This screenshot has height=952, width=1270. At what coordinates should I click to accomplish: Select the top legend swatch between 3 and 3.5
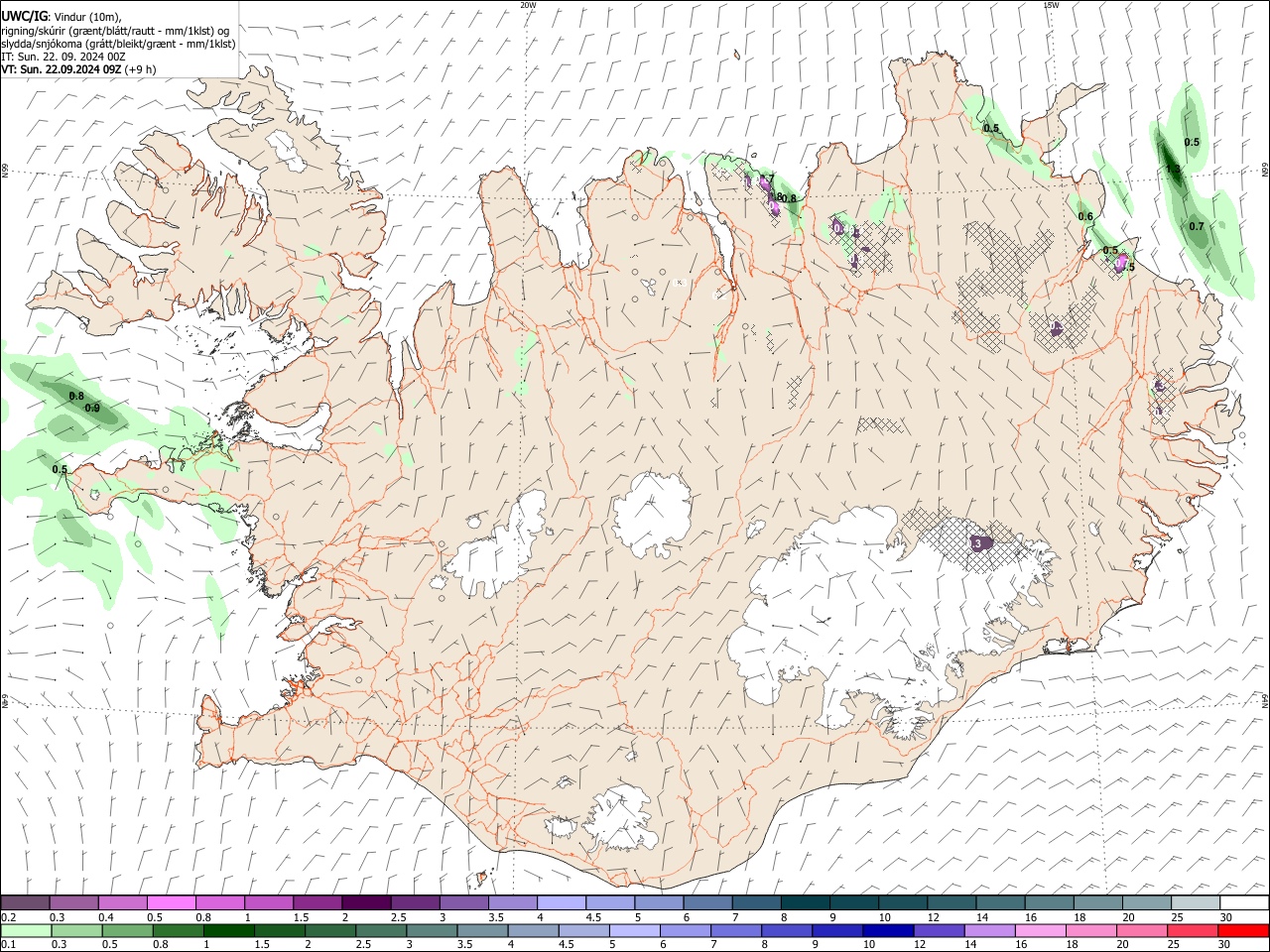464,903
